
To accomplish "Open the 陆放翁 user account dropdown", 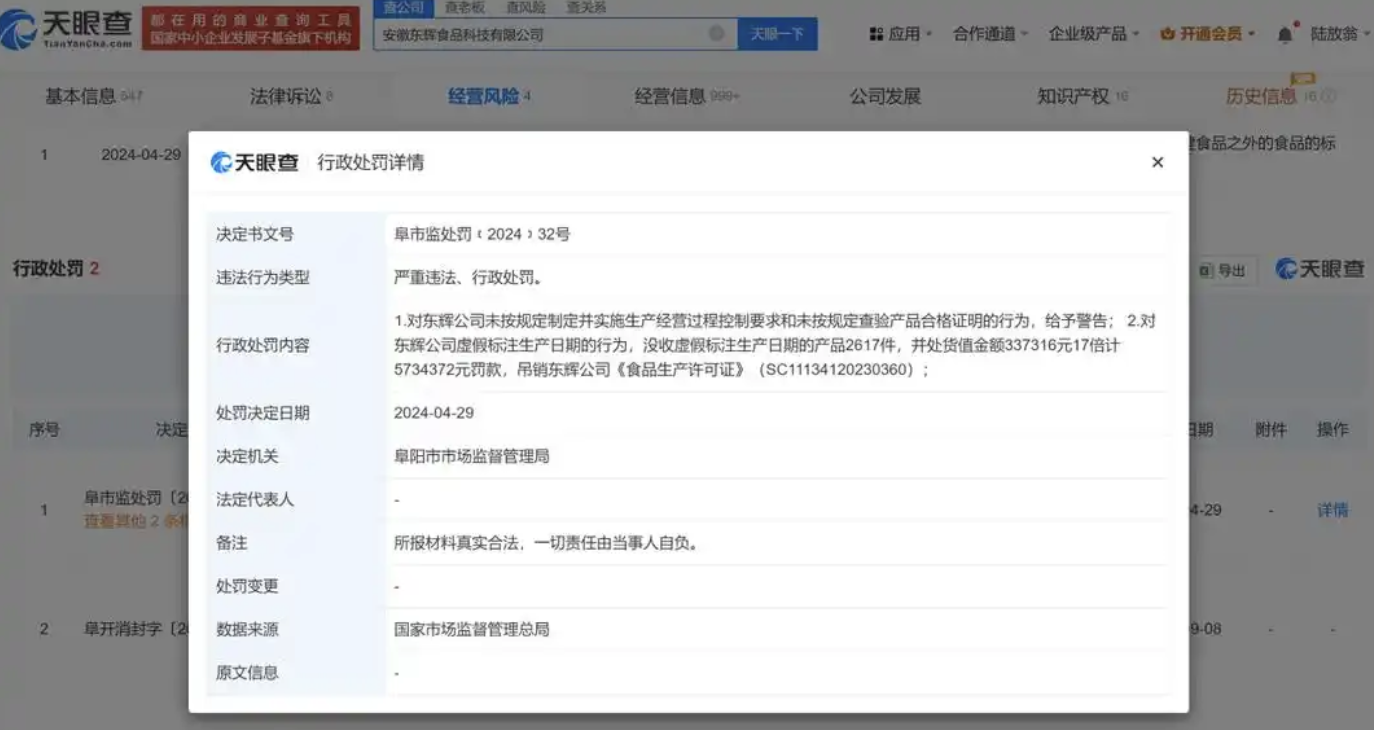I will [1338, 34].
